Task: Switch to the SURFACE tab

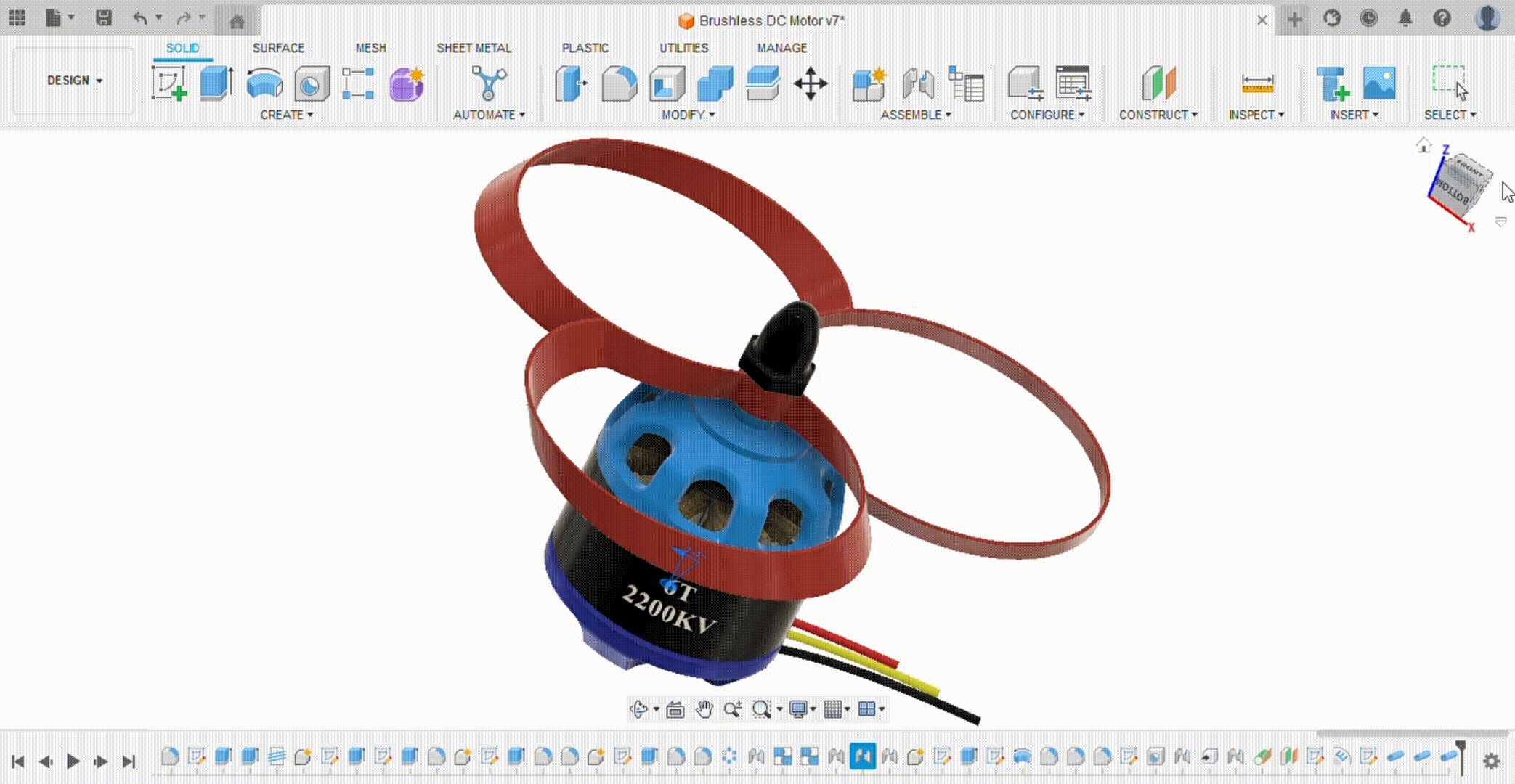Action: click(278, 48)
